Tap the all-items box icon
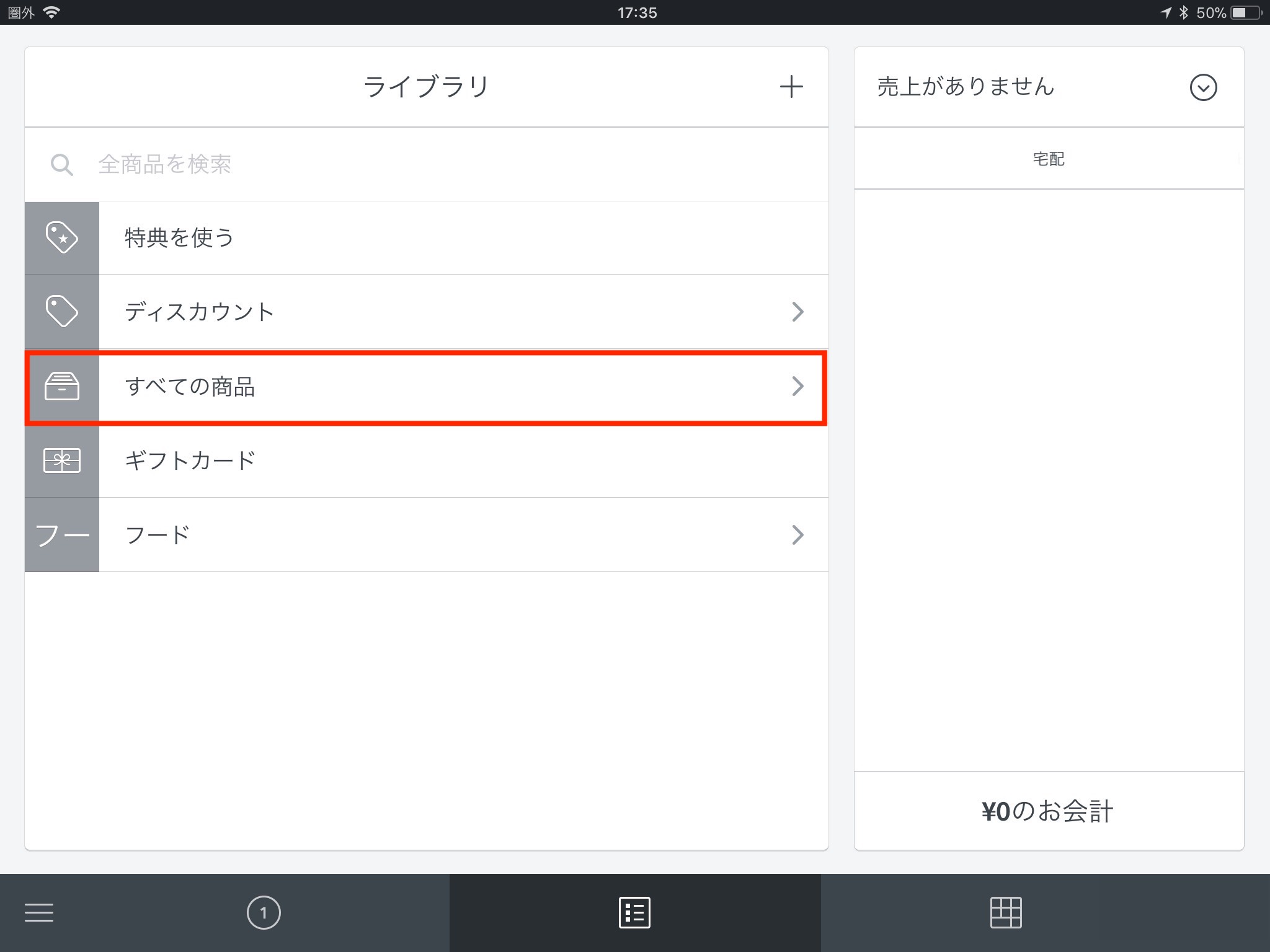The width and height of the screenshot is (1270, 952). 61,386
